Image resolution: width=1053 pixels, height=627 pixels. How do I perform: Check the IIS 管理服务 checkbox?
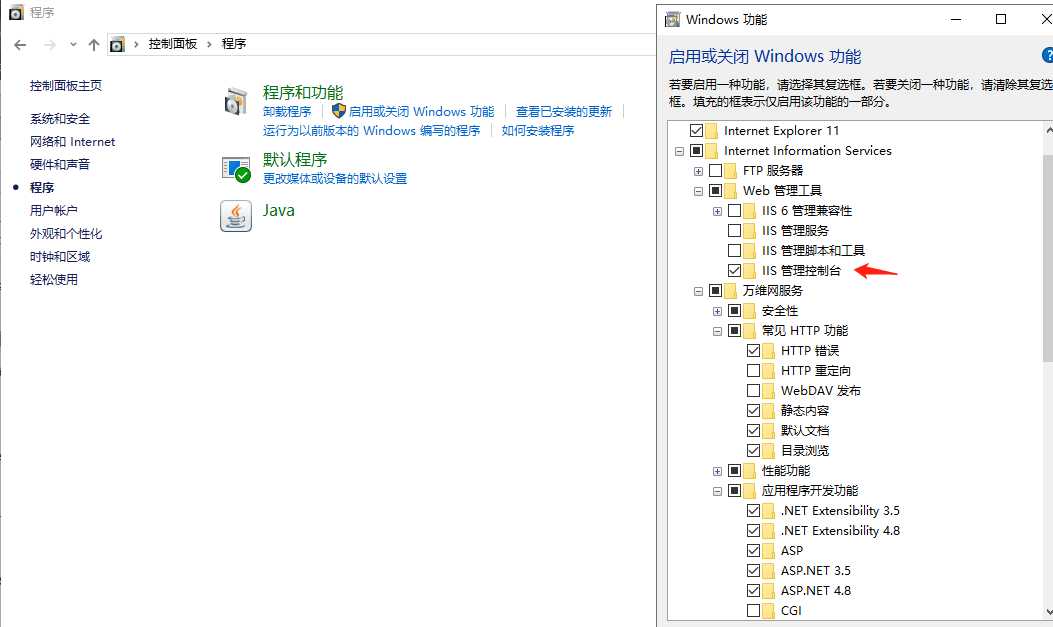734,230
